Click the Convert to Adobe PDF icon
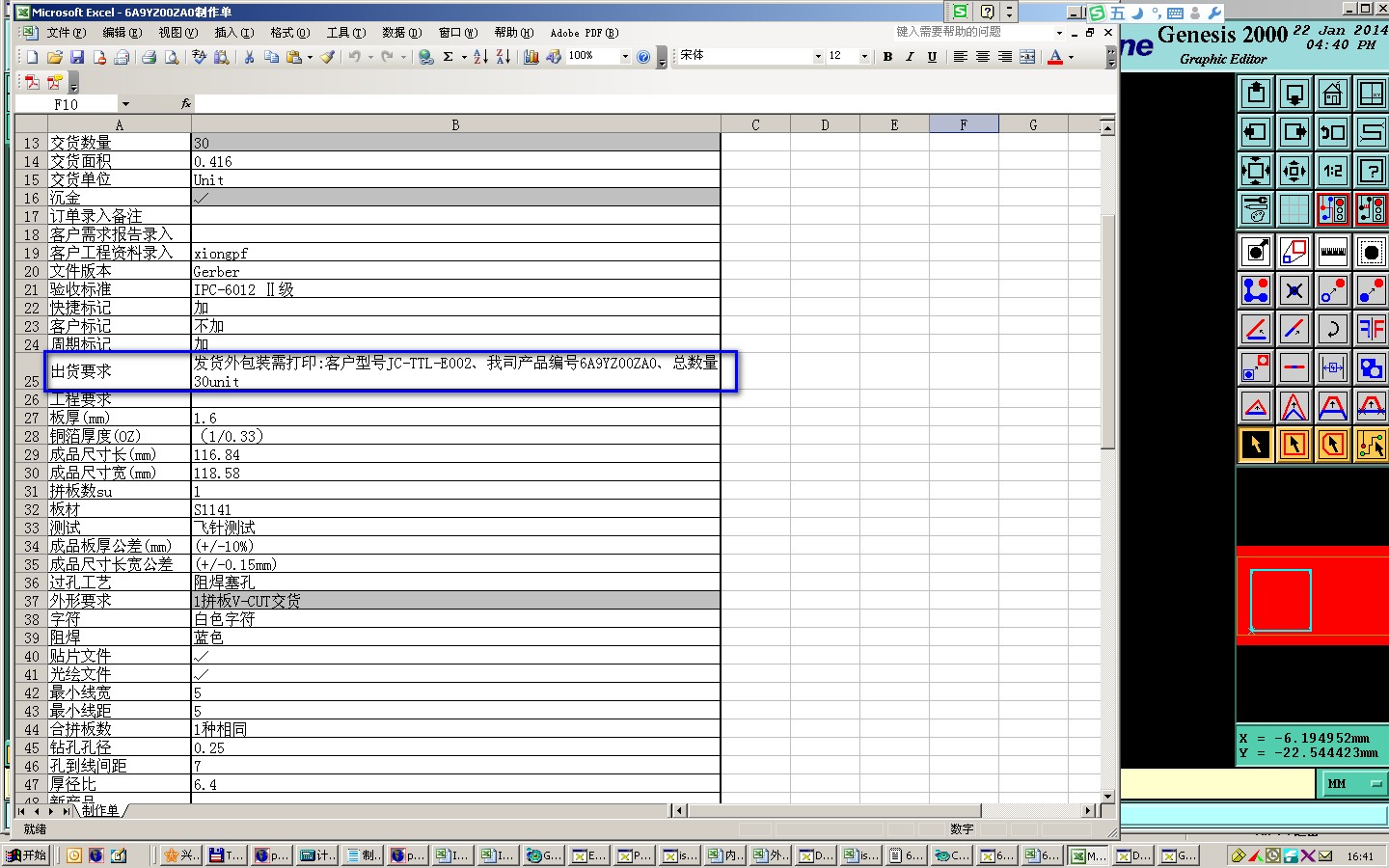 point(32,82)
